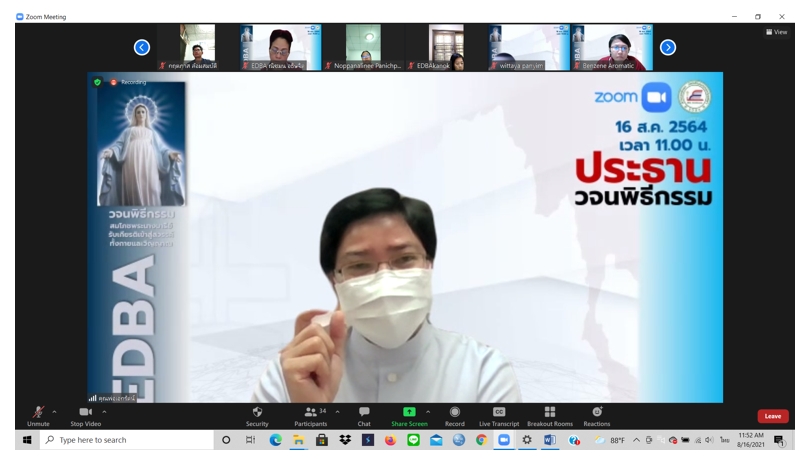Open Mail app from taskbar
The height and width of the screenshot is (459, 804).
[436, 440]
